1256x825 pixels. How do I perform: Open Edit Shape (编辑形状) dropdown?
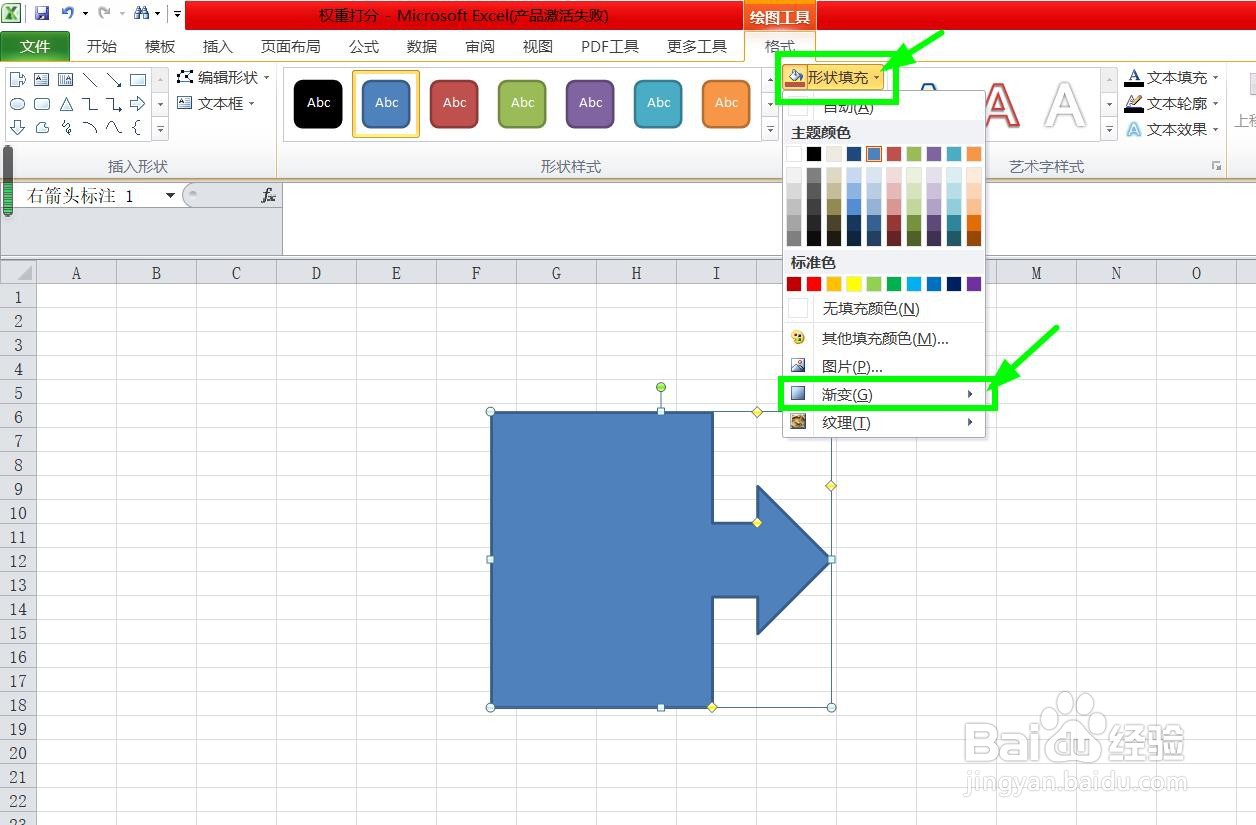224,77
